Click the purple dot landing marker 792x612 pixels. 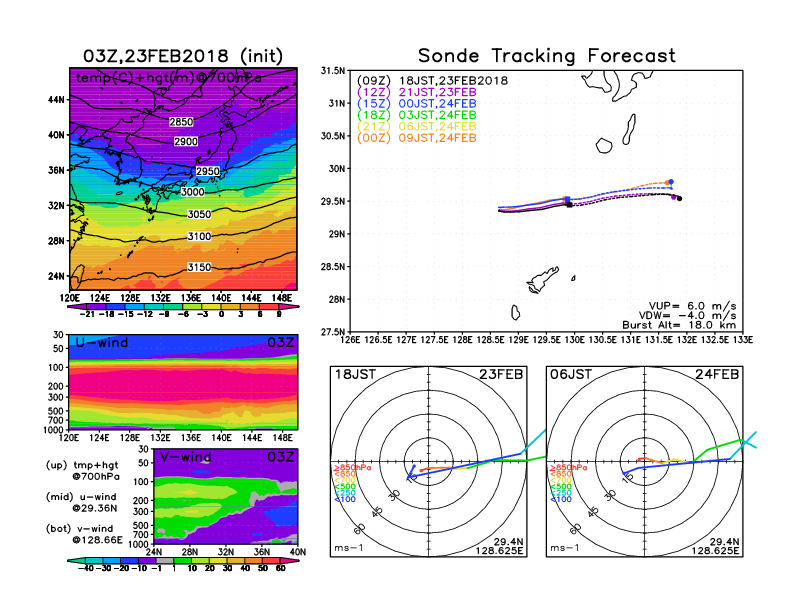(674, 197)
